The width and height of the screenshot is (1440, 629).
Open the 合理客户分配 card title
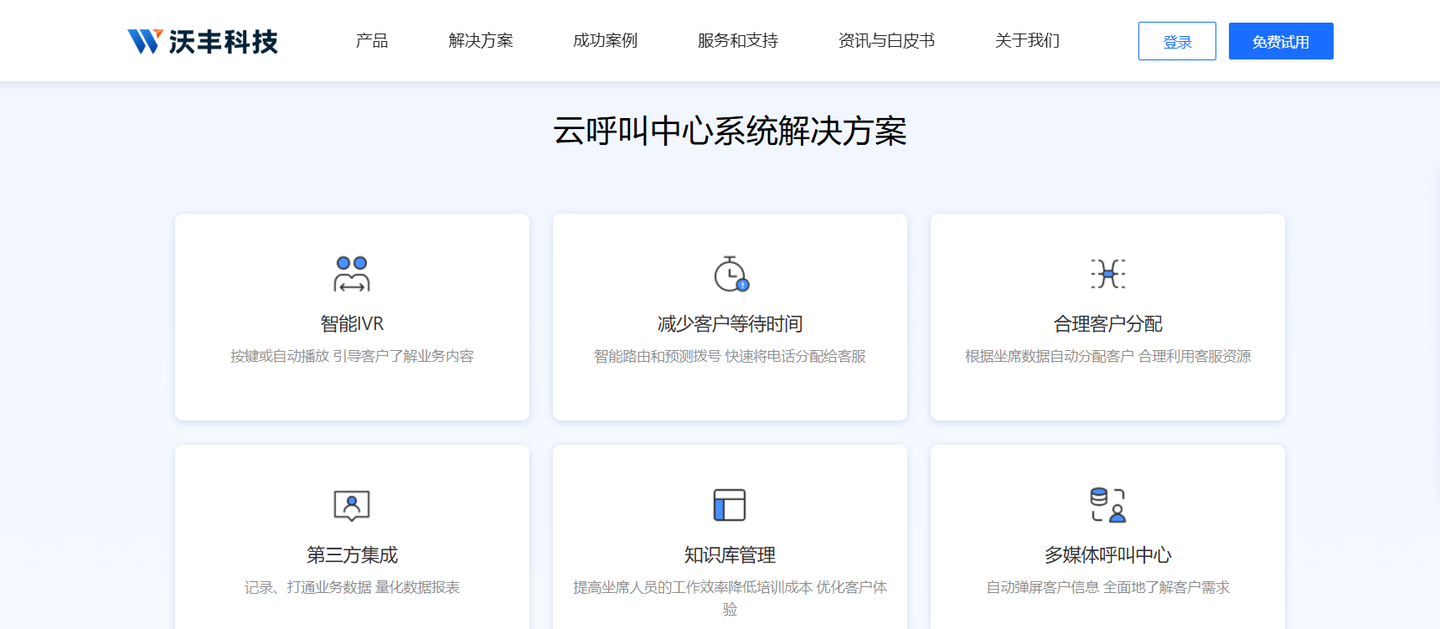(x=1107, y=324)
